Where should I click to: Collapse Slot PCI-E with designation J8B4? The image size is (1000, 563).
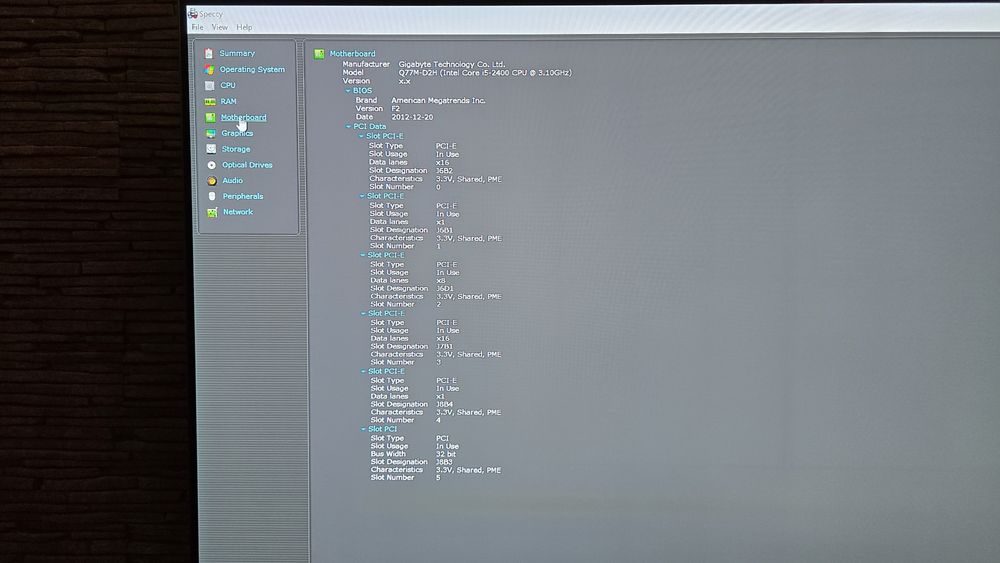pos(363,372)
